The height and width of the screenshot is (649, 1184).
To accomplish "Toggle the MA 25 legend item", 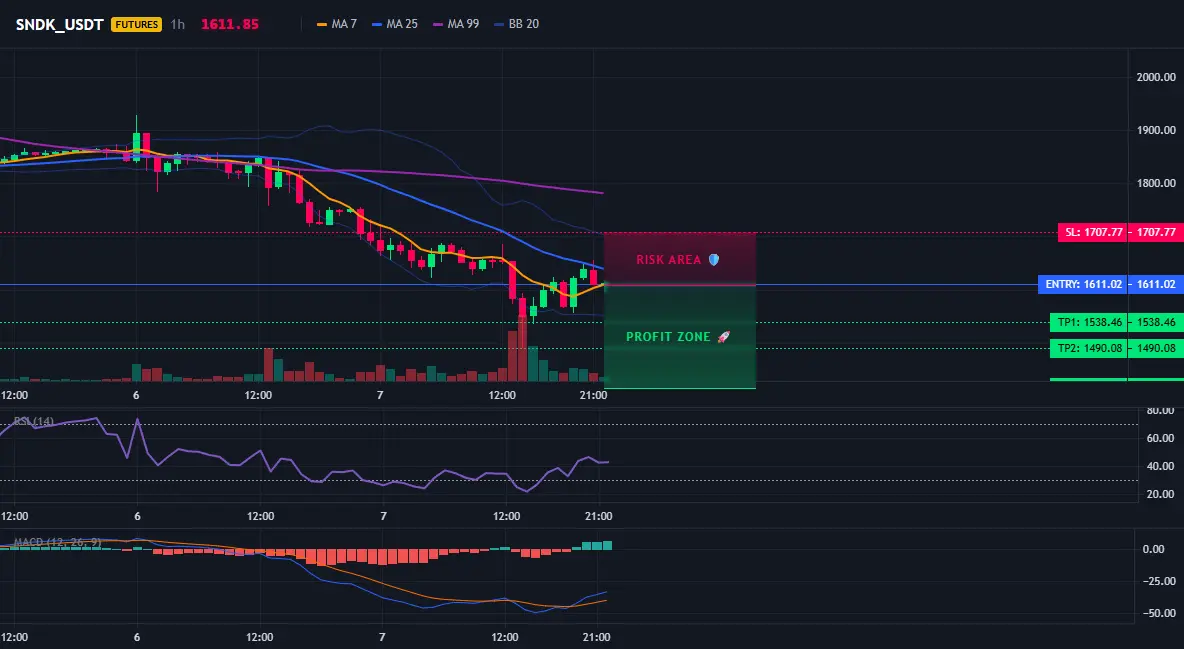I will tap(395, 24).
